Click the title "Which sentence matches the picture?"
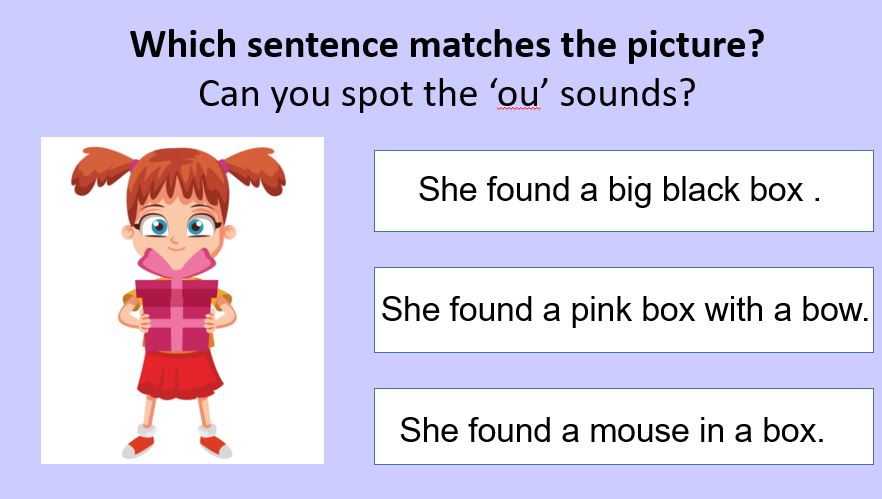 coord(447,44)
